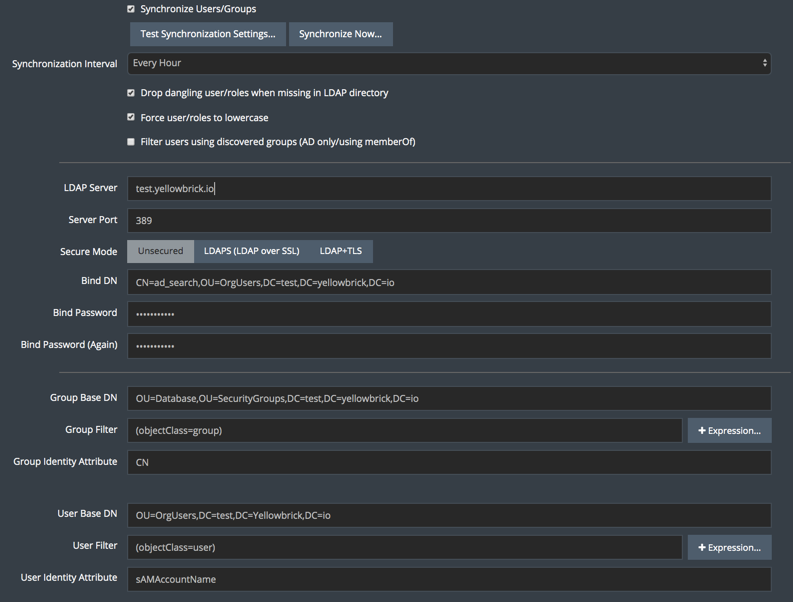The image size is (793, 602).
Task: Edit the Group Base DN field
Action: pyautogui.click(x=449, y=398)
